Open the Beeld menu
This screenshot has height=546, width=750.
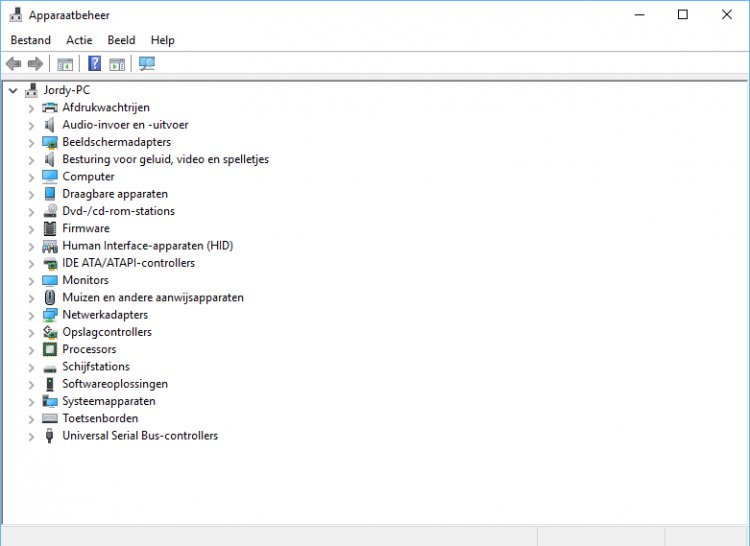click(x=121, y=40)
